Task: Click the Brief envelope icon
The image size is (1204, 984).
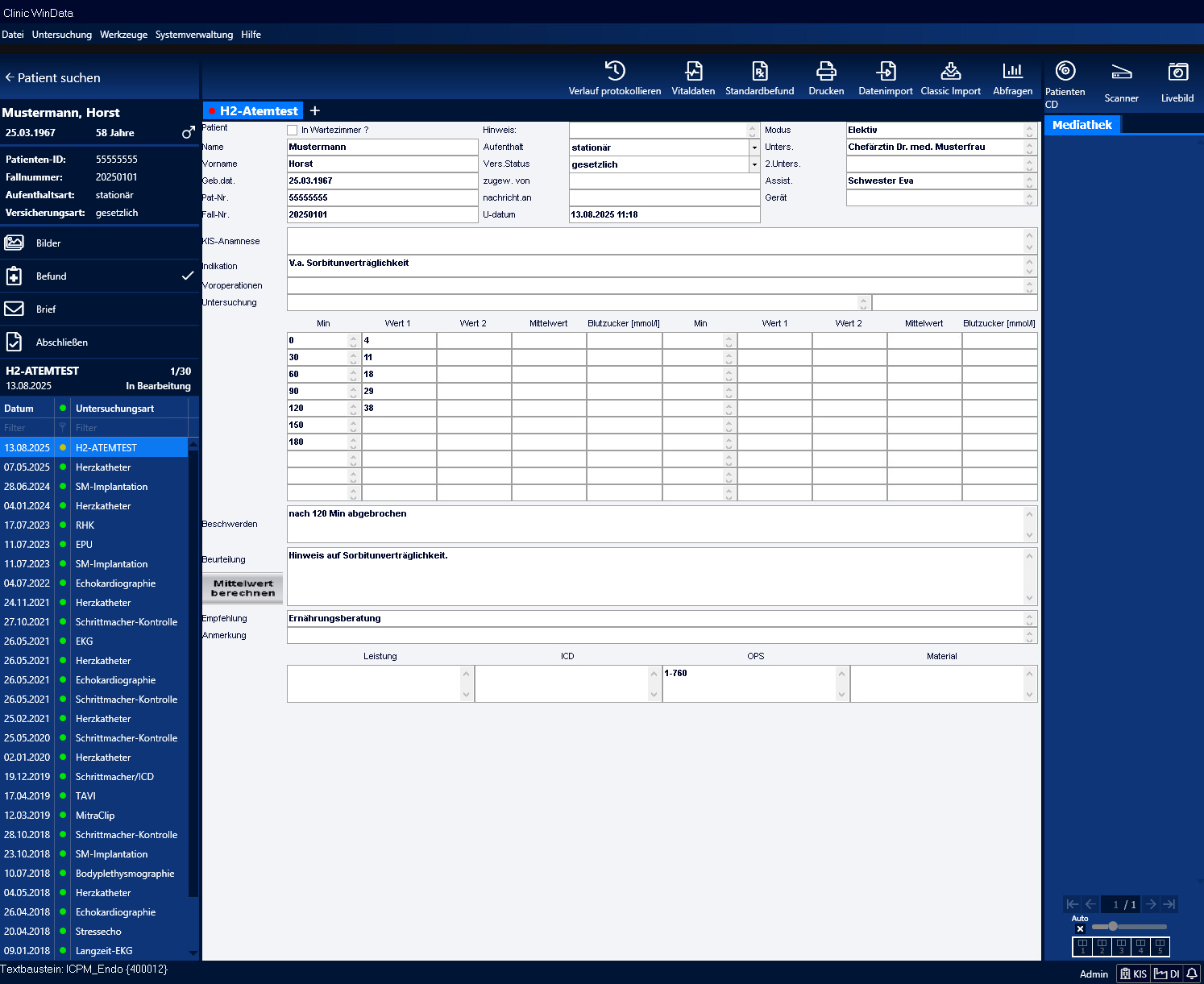Action: pos(14,309)
